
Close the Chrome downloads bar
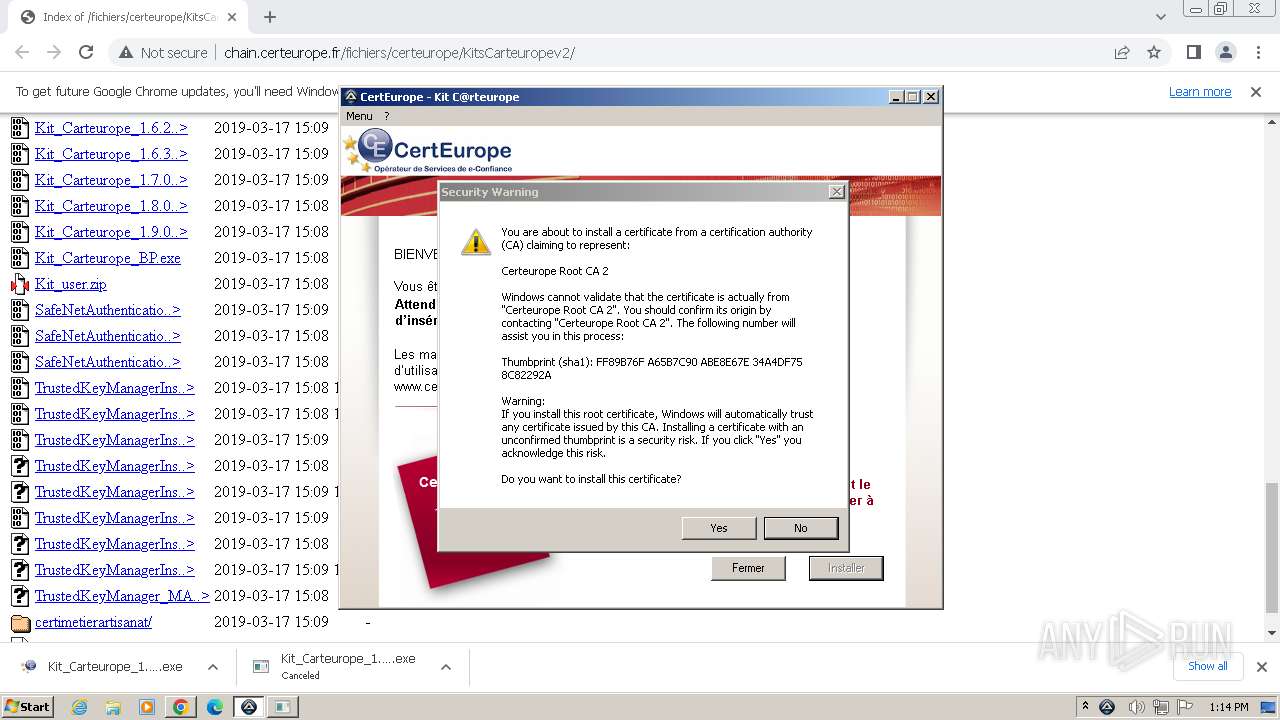point(1261,667)
